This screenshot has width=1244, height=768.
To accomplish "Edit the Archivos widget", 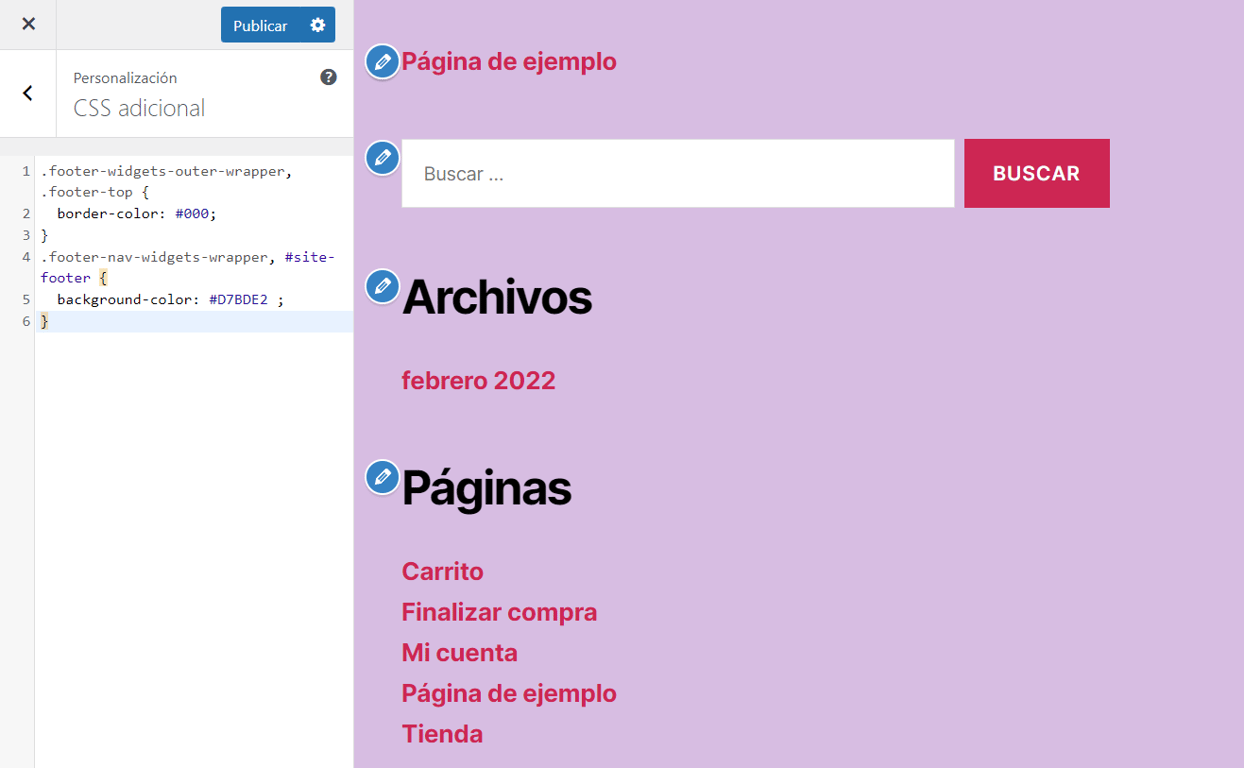I will click(381, 285).
